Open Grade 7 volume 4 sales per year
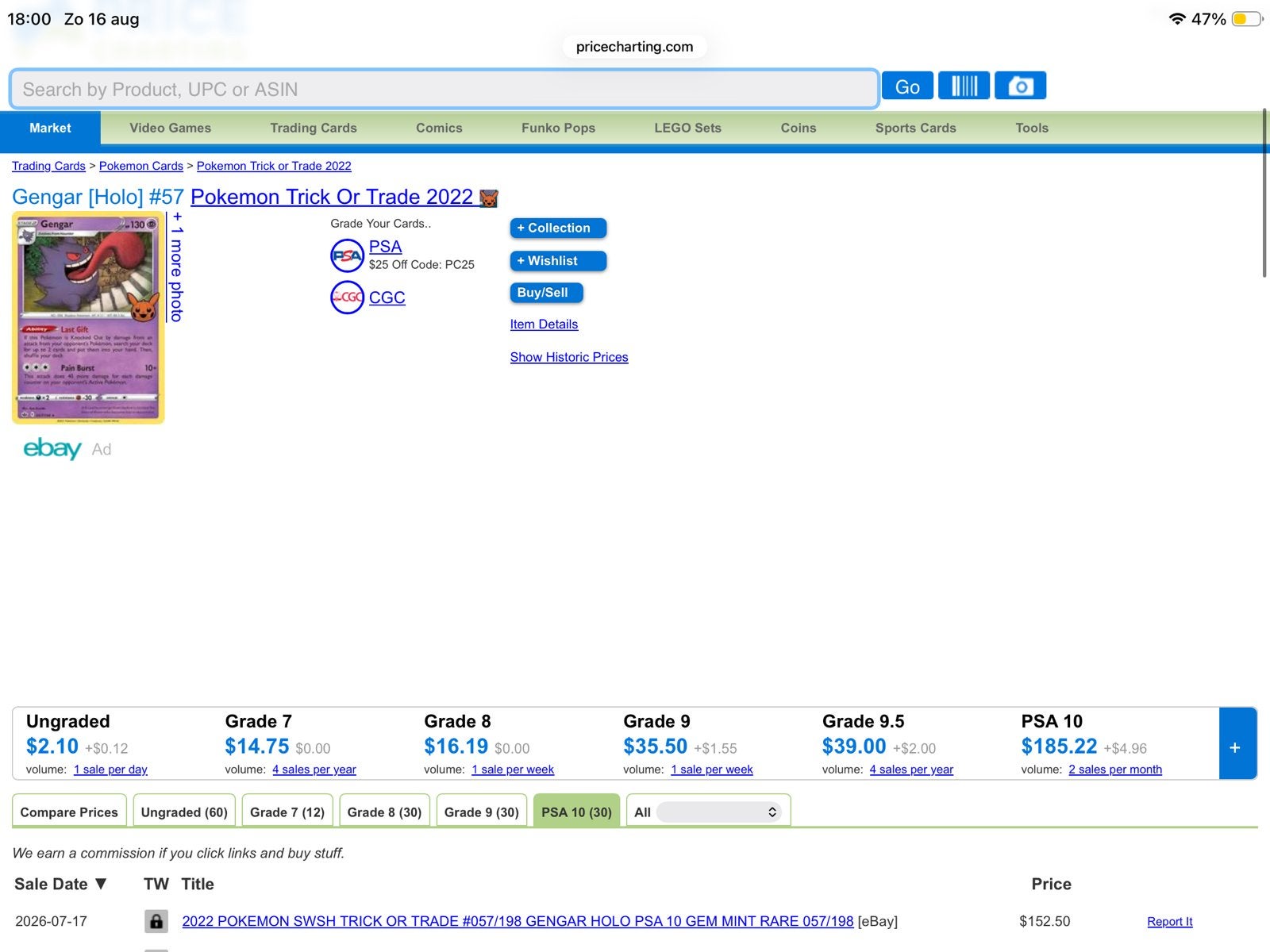Screen dimensions: 1270x952 point(314,770)
